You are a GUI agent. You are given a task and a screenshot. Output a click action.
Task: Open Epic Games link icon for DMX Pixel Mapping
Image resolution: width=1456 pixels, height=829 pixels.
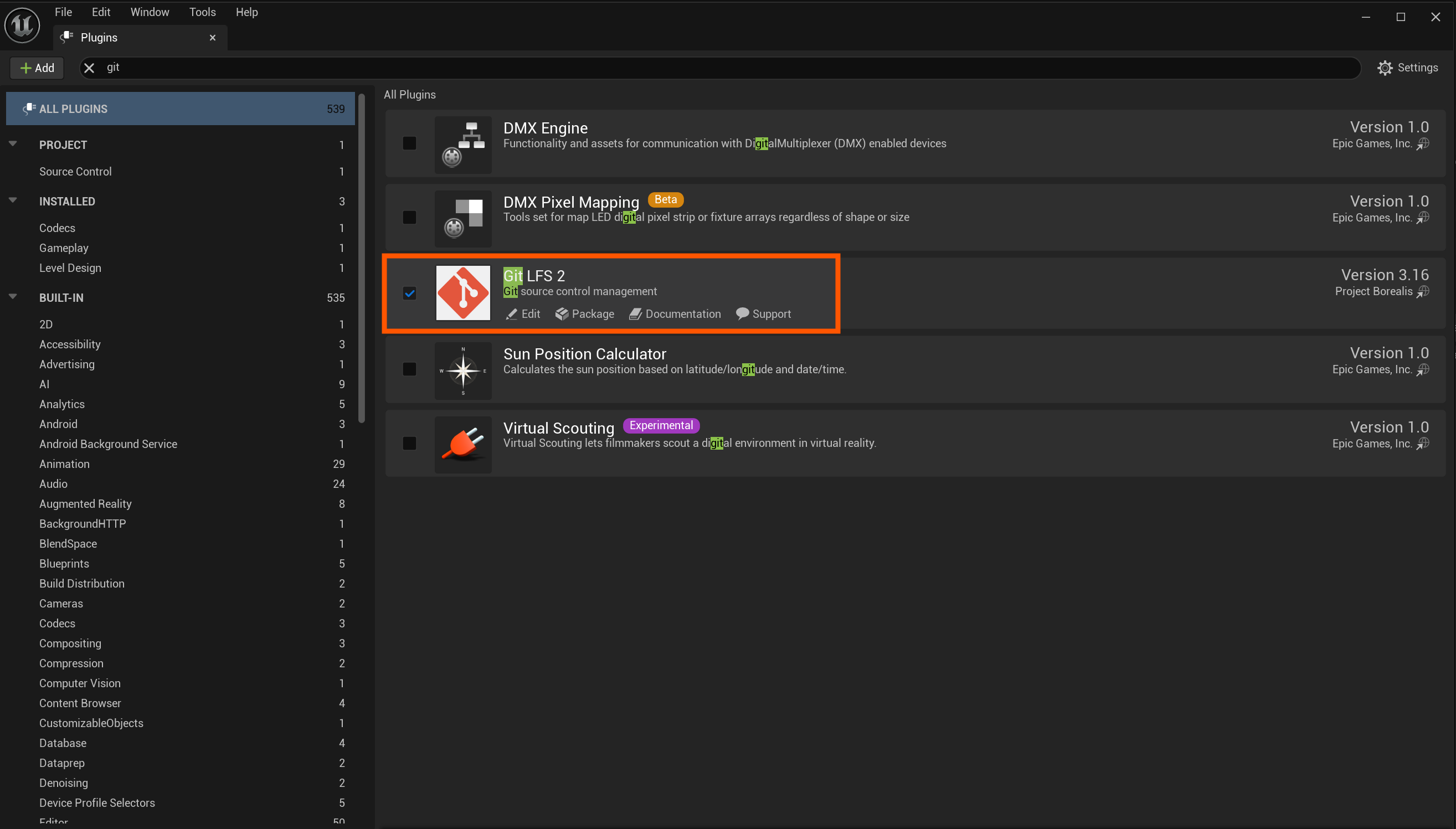[1423, 218]
